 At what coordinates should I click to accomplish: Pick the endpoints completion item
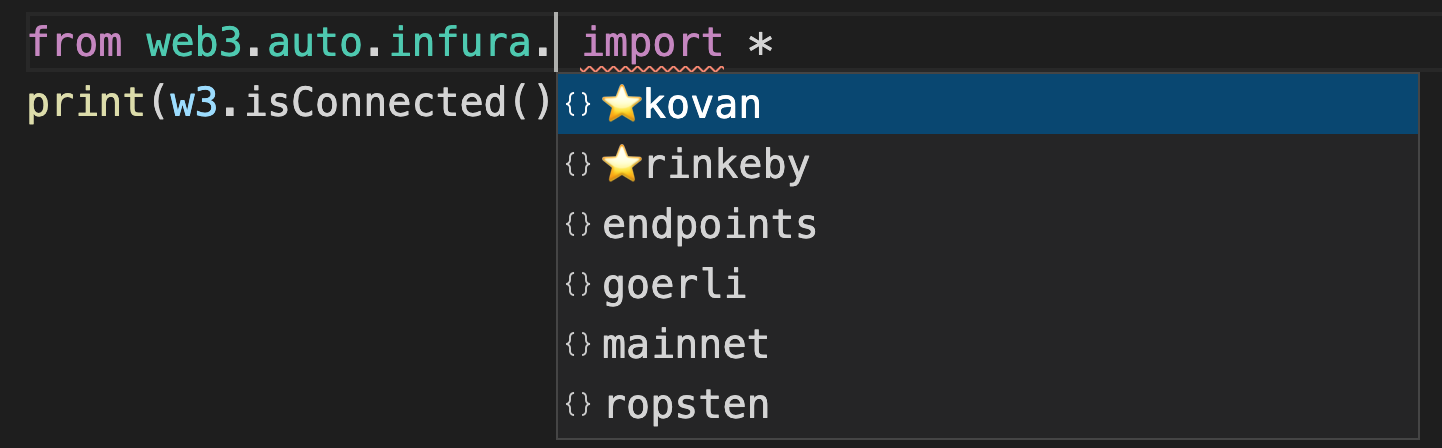click(709, 225)
